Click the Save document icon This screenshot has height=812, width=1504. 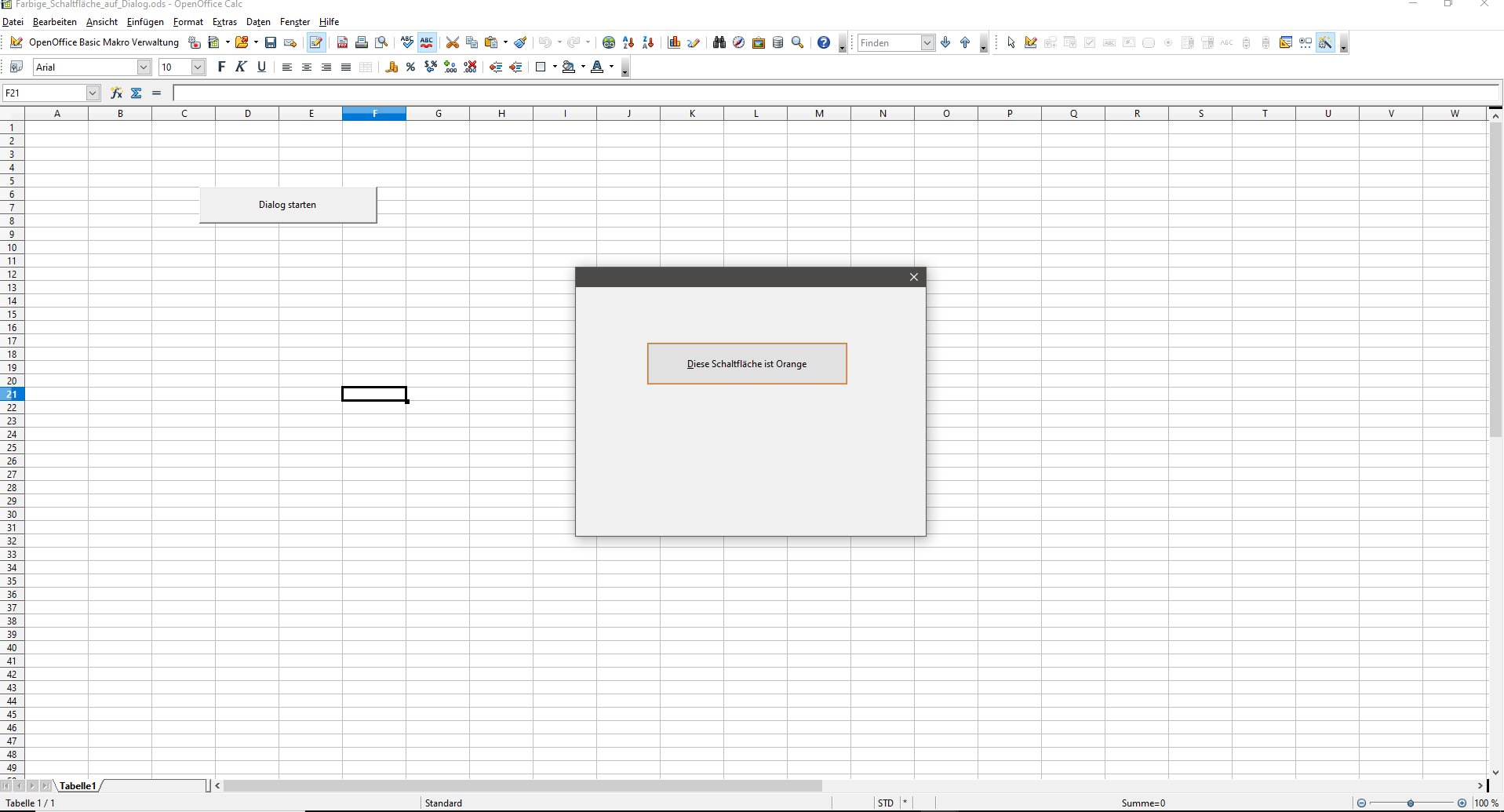click(271, 43)
